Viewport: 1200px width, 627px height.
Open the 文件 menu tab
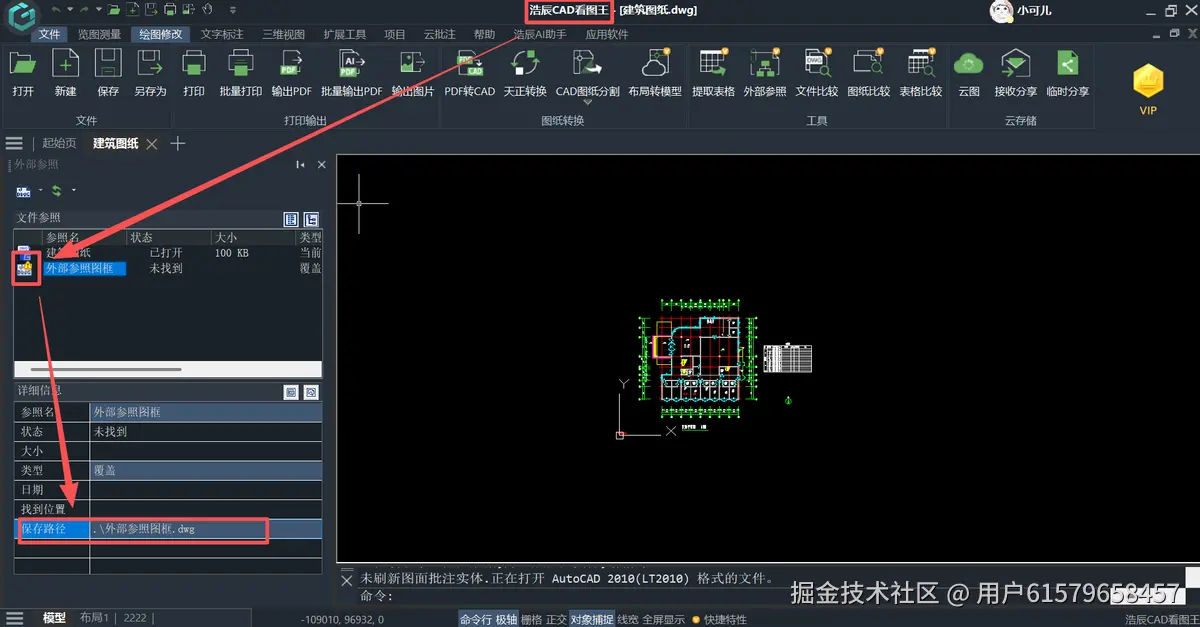click(x=50, y=34)
